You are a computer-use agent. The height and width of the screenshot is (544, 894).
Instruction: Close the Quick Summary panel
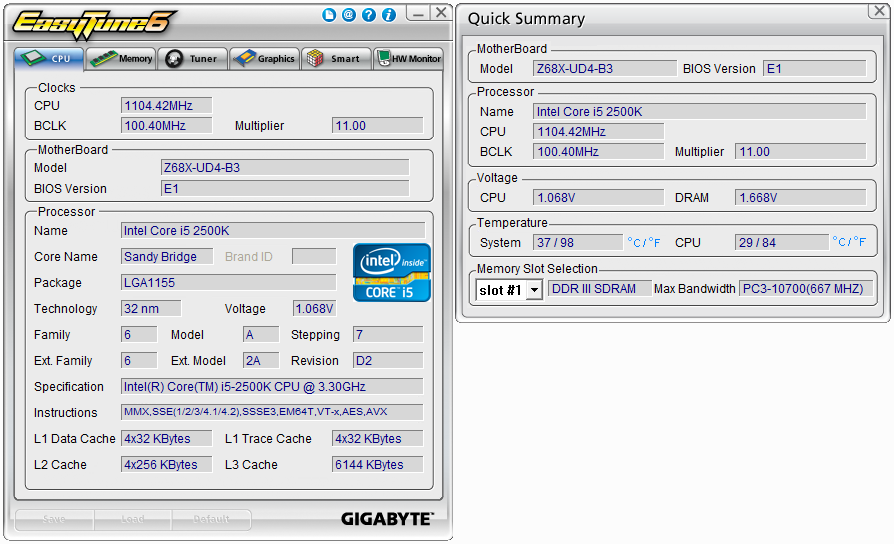click(876, 11)
